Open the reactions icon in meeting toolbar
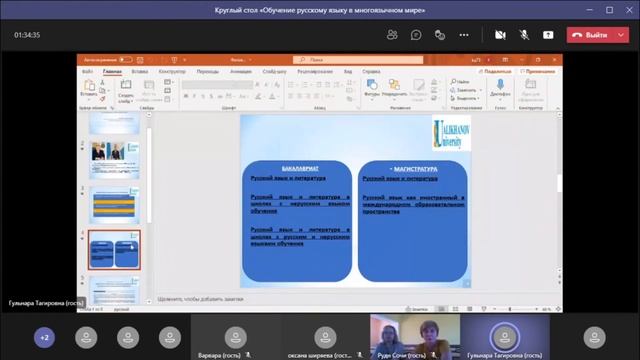Viewport: 640px width, 360px height. pyautogui.click(x=440, y=35)
